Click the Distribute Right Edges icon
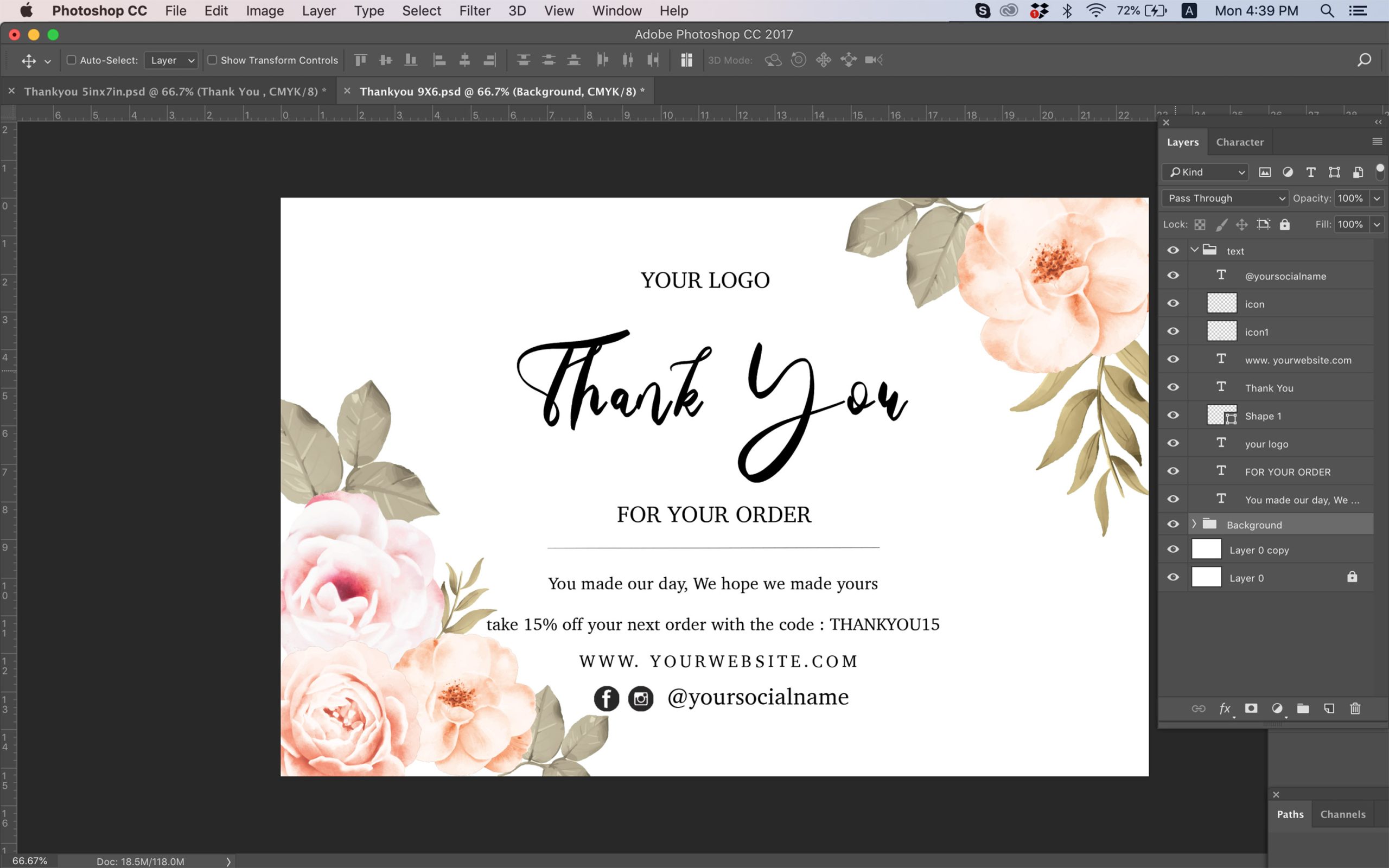 coord(653,60)
